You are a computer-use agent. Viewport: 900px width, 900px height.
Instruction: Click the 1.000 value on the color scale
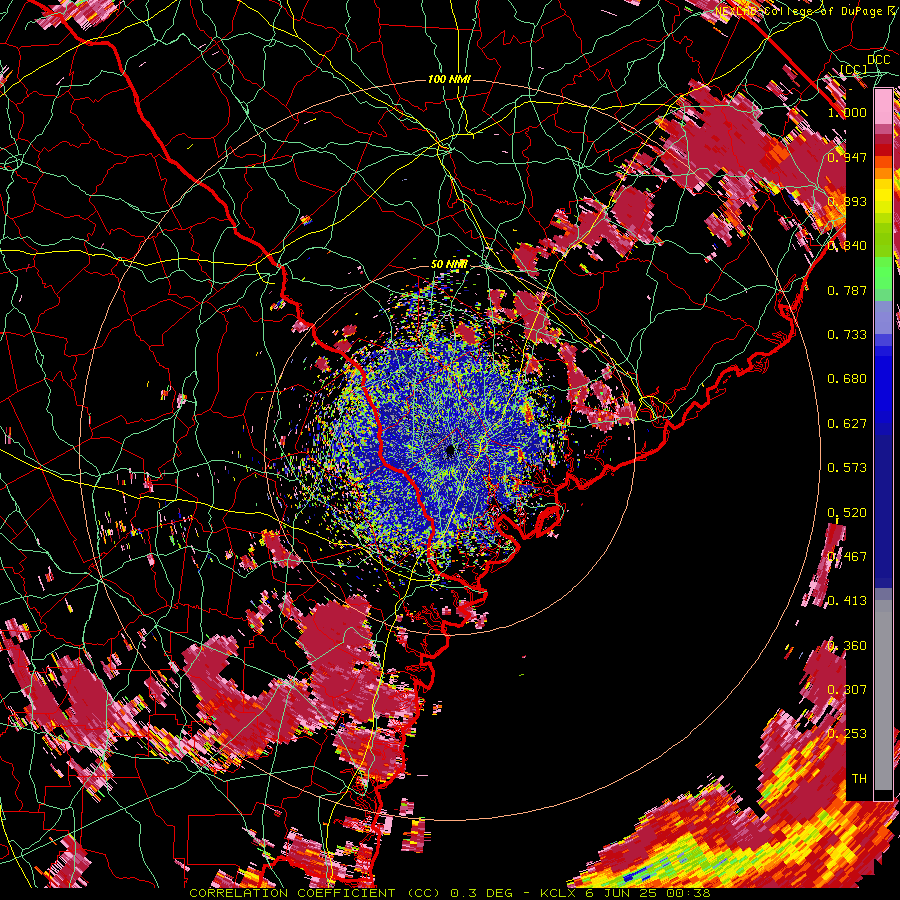[847, 112]
